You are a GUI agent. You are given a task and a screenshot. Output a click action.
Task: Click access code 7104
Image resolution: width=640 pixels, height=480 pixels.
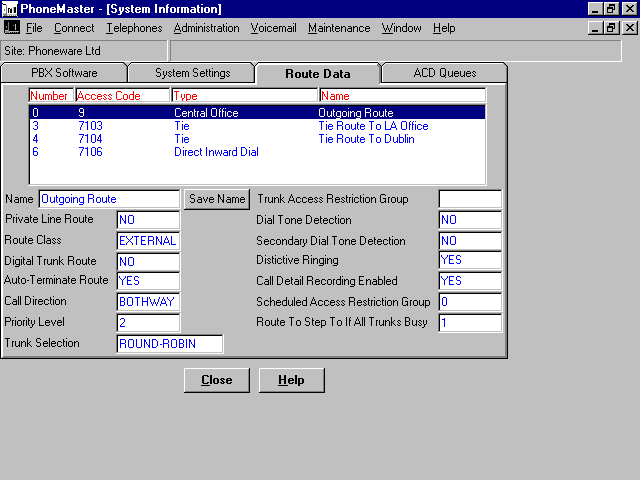click(x=90, y=139)
